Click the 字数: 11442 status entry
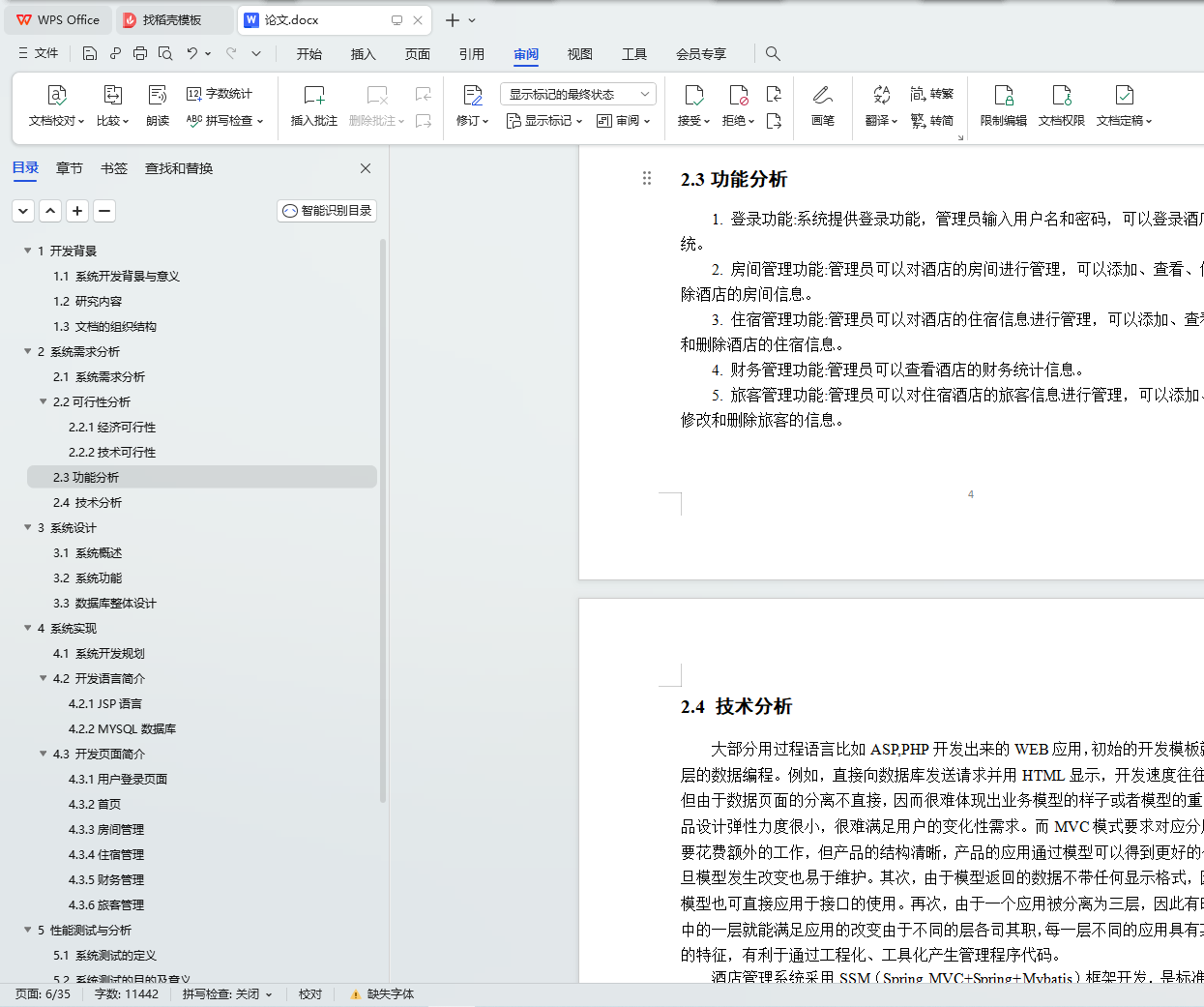This screenshot has width=1204, height=1007. pos(127,994)
